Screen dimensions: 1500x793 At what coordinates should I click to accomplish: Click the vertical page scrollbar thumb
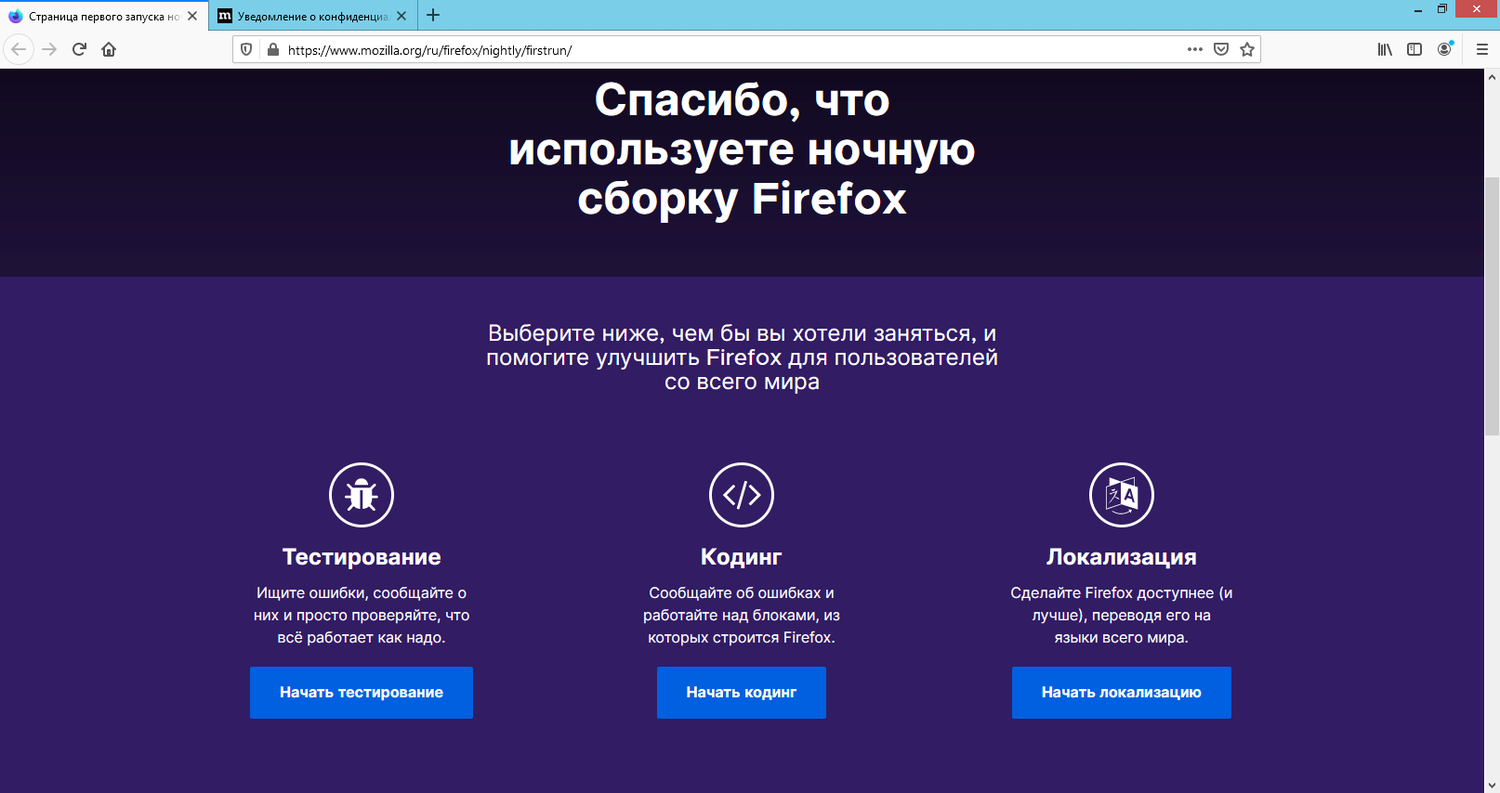1491,306
